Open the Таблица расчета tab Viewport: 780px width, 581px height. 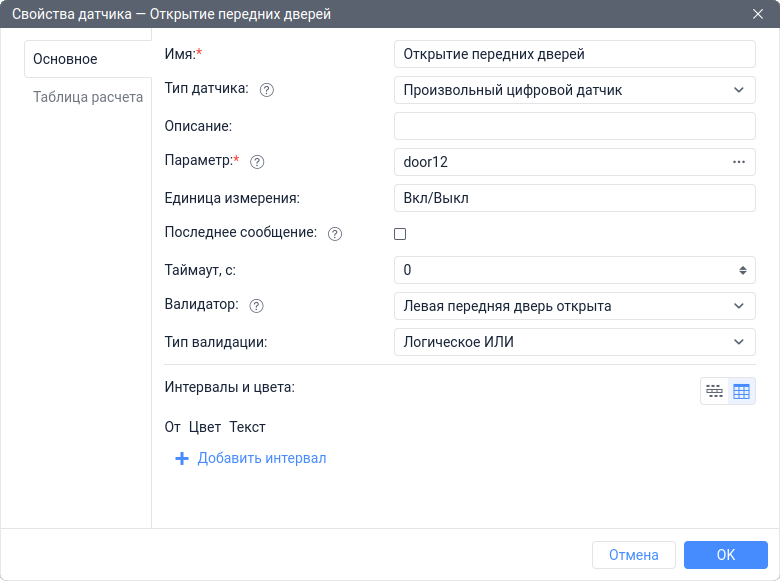point(88,98)
